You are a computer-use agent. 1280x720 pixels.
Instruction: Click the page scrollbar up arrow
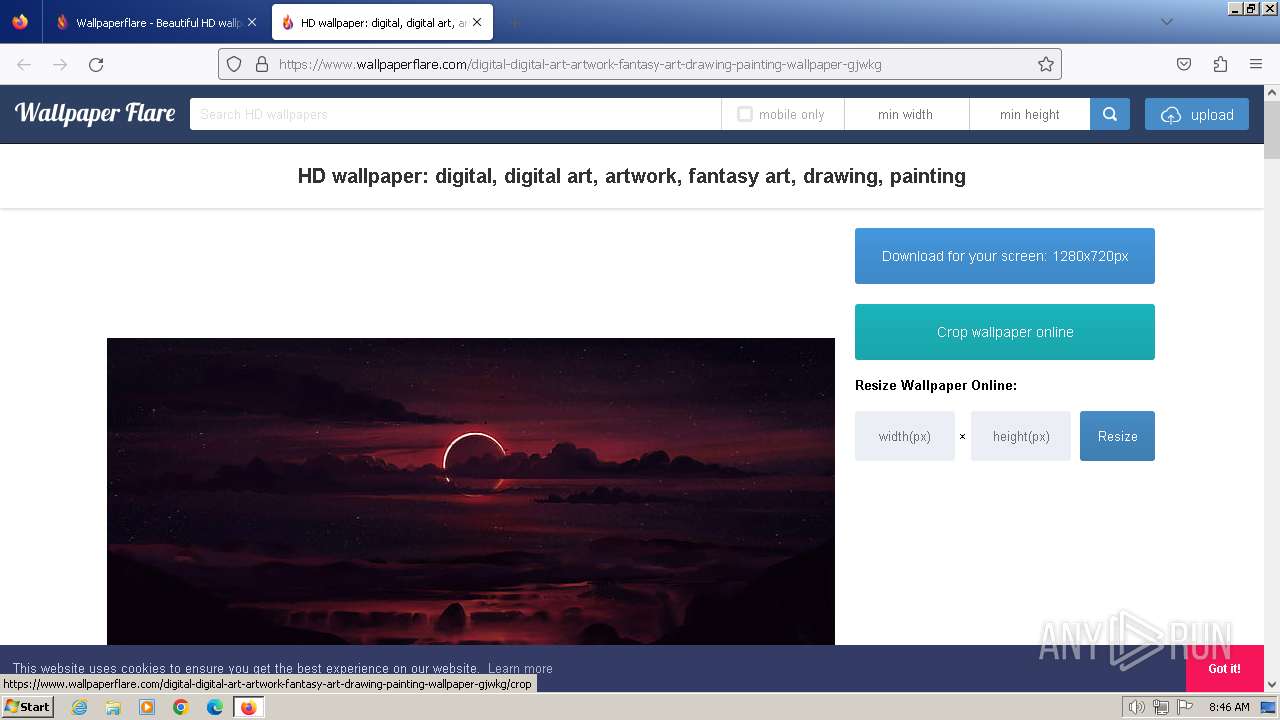pyautogui.click(x=1272, y=93)
